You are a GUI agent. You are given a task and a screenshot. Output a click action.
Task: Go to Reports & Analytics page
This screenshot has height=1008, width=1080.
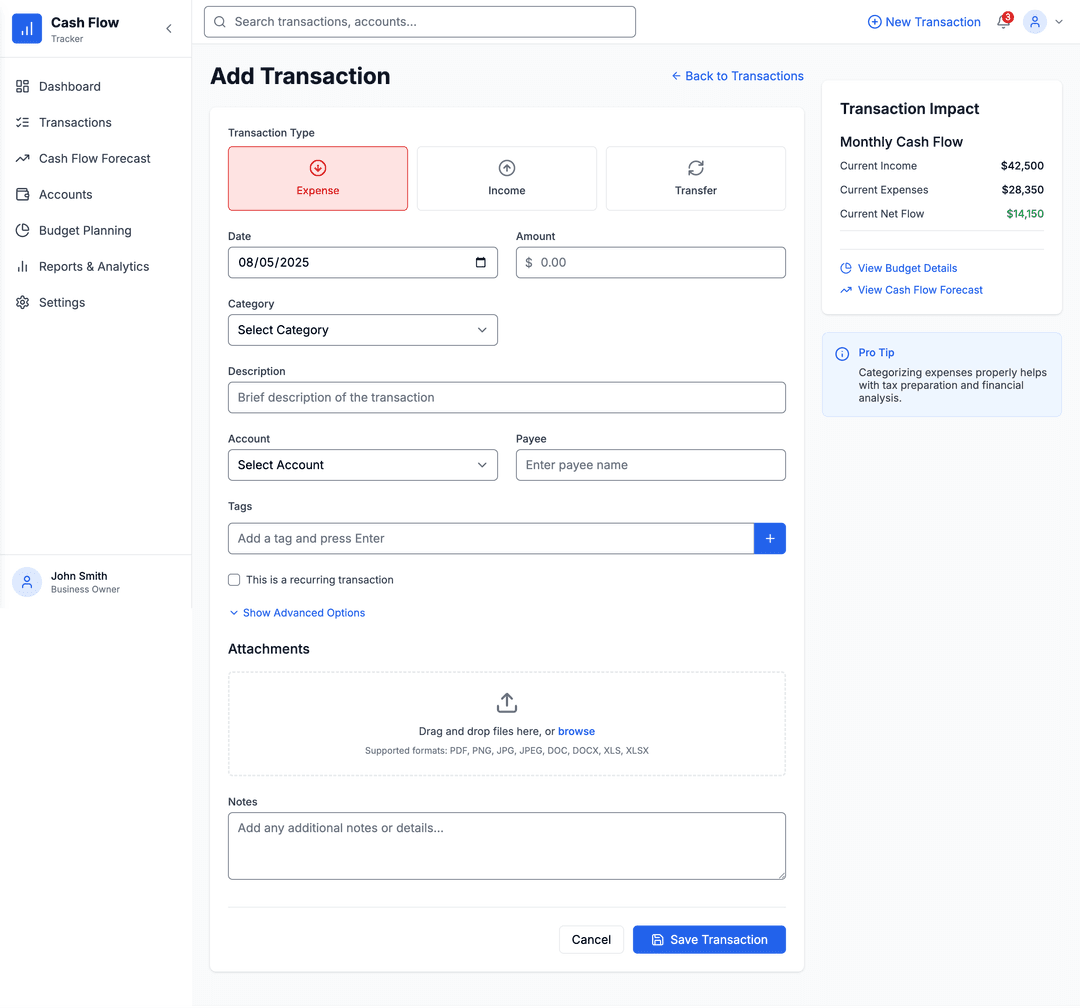point(94,267)
